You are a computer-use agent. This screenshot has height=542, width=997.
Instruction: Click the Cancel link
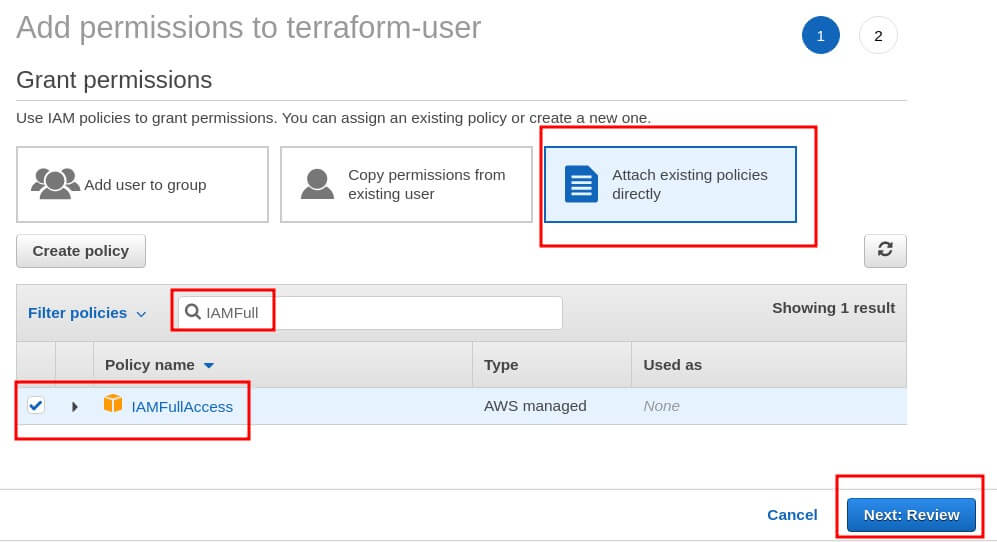point(792,515)
